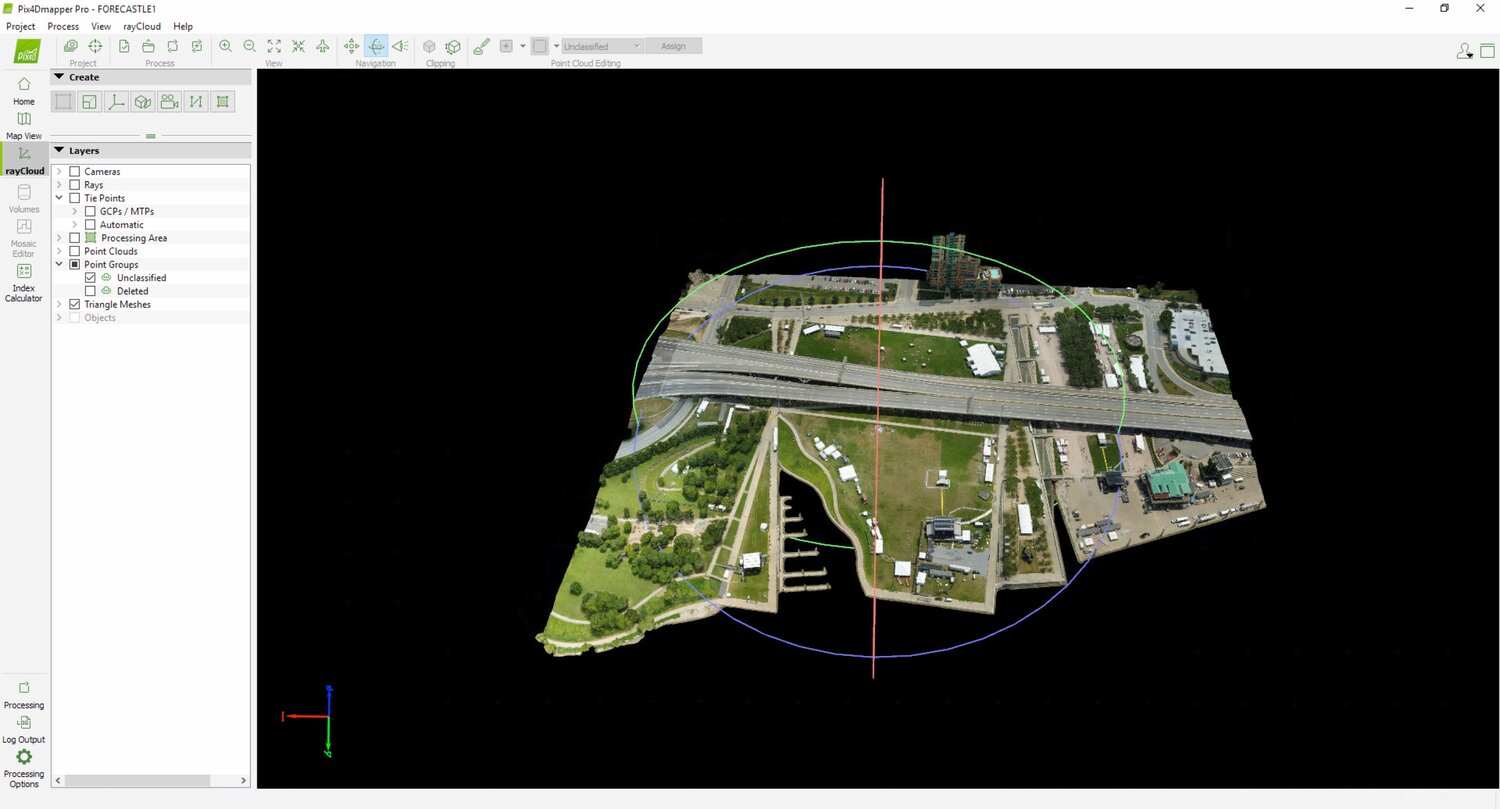Click the reoptimize cycle icon in Process group

(173, 46)
